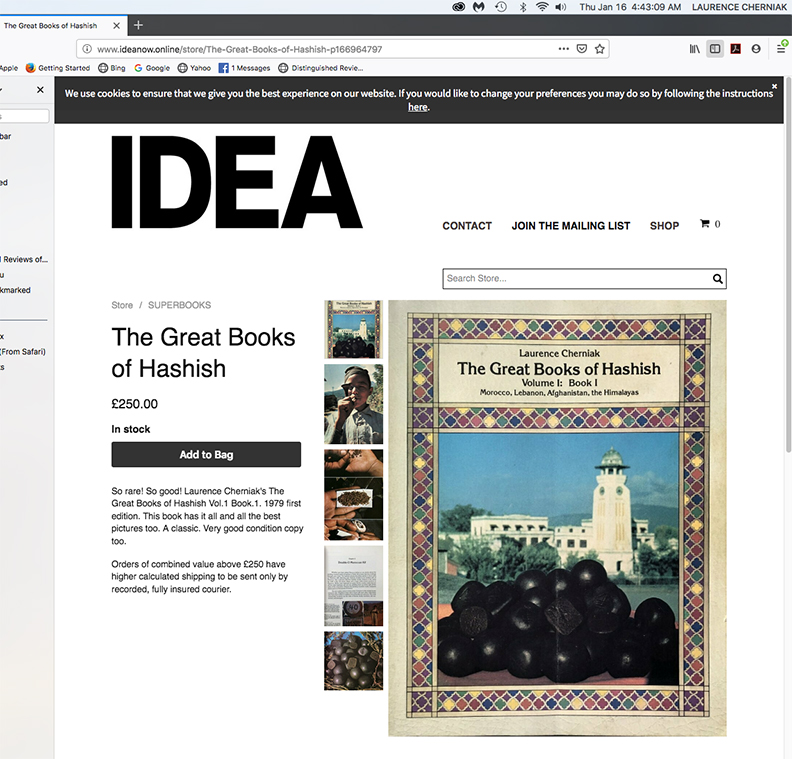The height and width of the screenshot is (759, 792).
Task: Open the CONTACT menu item
Action: pyautogui.click(x=467, y=226)
